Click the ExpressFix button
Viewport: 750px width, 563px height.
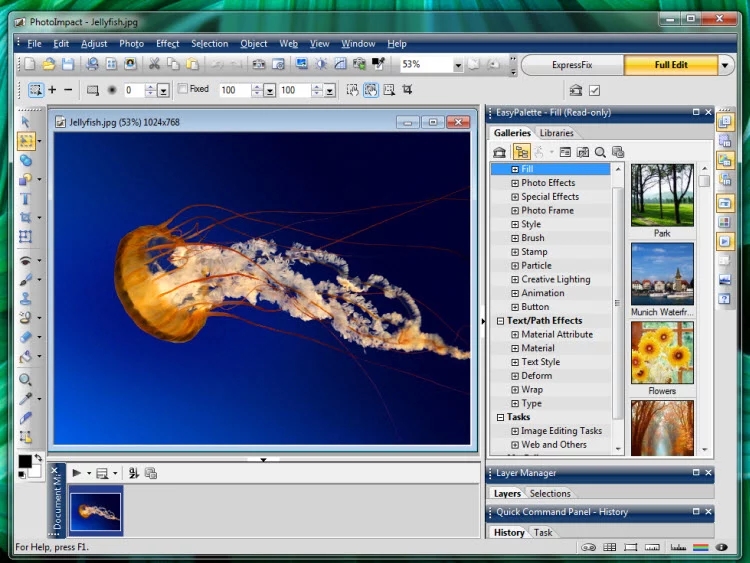572,65
